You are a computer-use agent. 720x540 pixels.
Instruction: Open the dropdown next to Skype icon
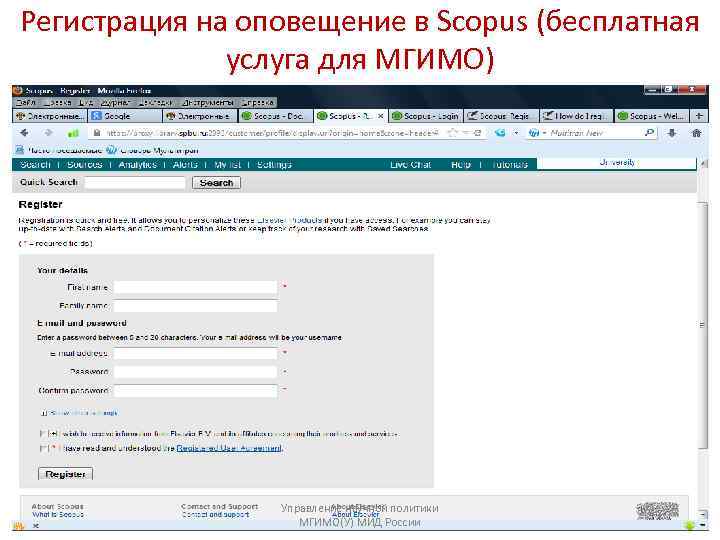click(x=516, y=133)
